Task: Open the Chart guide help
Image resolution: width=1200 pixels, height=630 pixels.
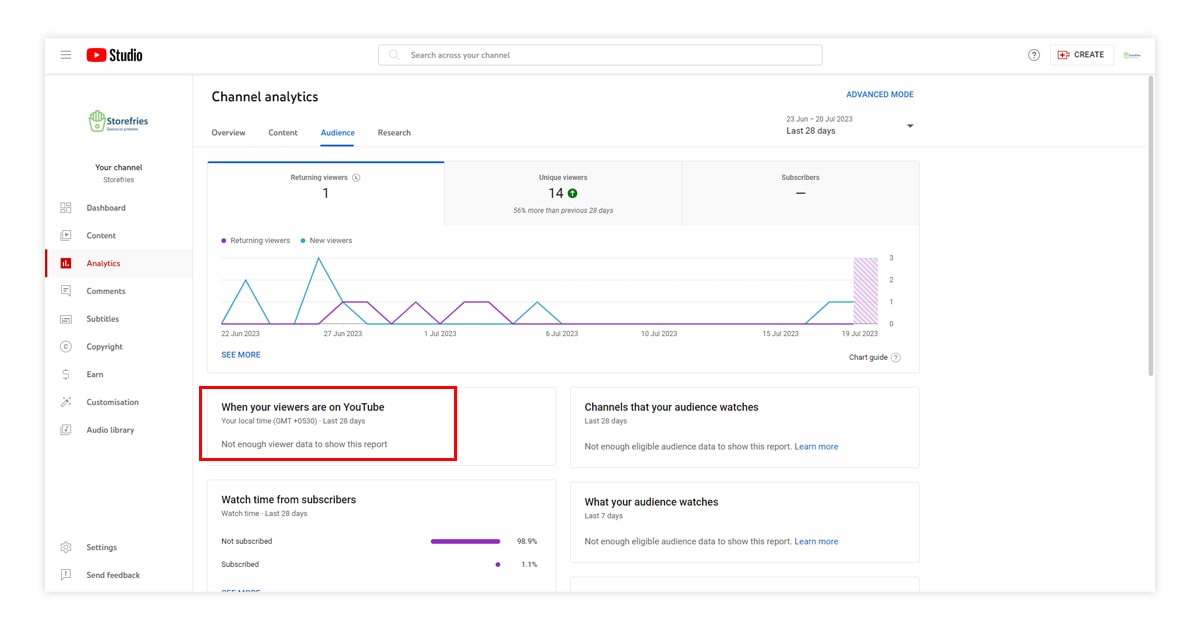Action: pos(874,358)
